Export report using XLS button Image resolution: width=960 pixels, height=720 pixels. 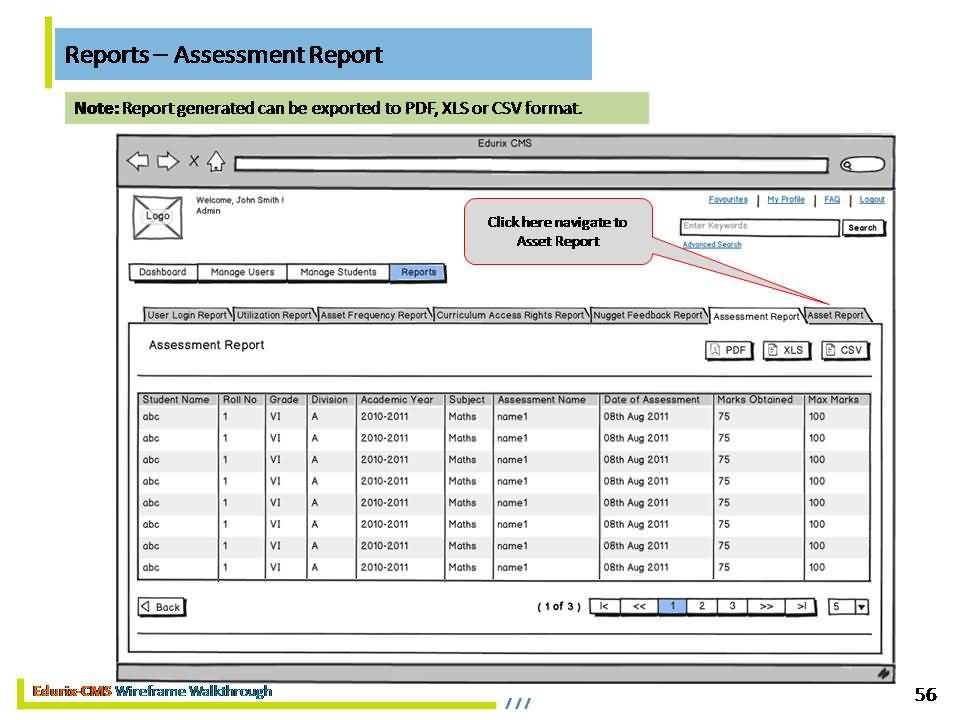tap(786, 350)
